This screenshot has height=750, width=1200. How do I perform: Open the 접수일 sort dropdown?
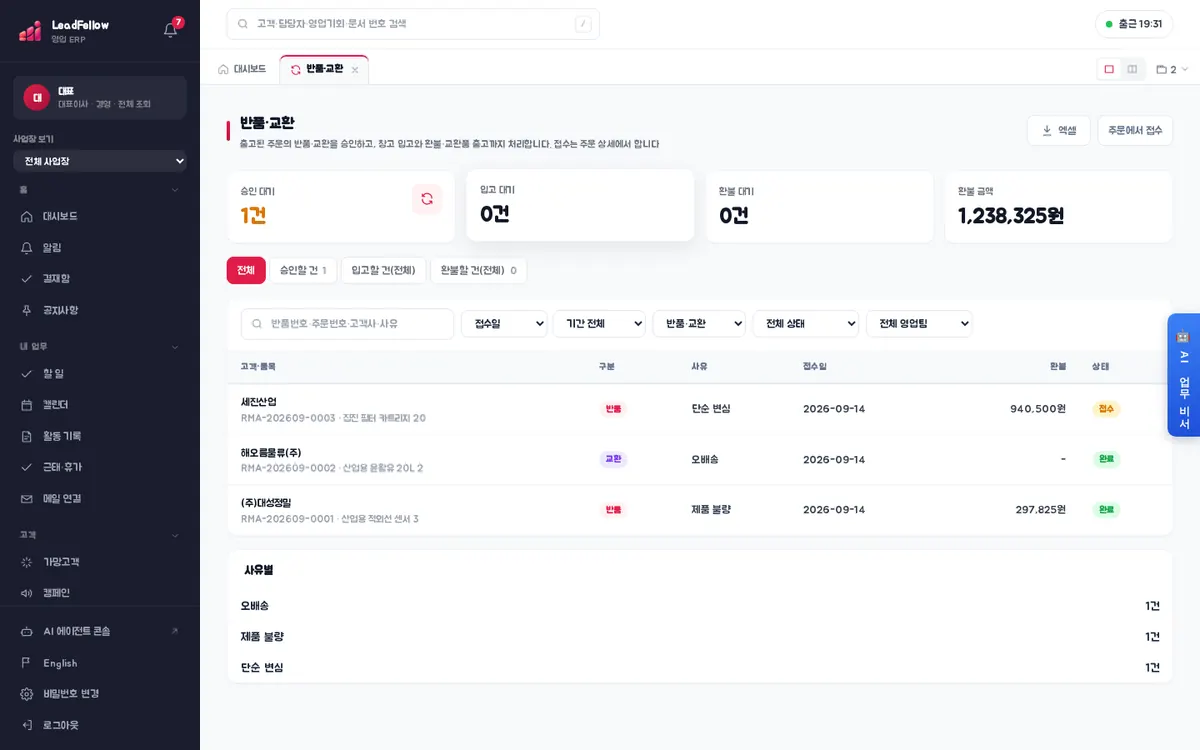pyautogui.click(x=504, y=324)
